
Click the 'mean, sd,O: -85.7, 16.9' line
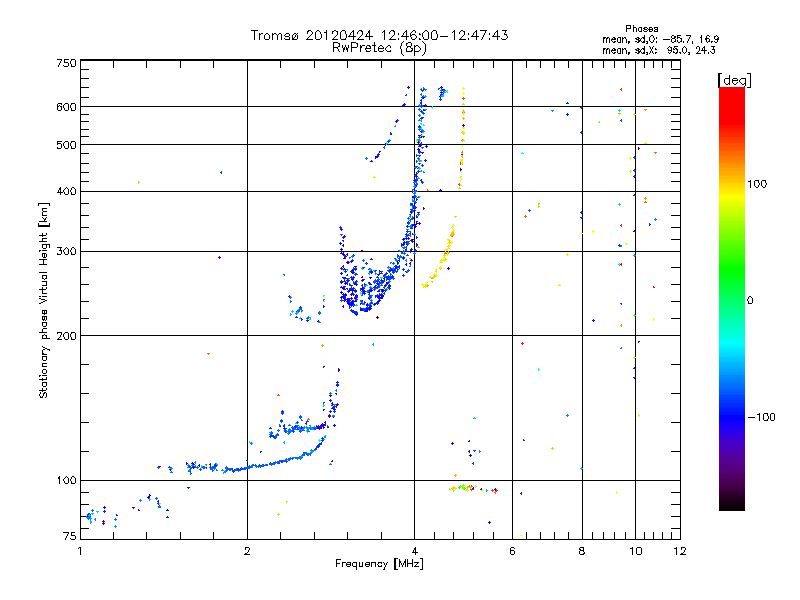coord(660,39)
